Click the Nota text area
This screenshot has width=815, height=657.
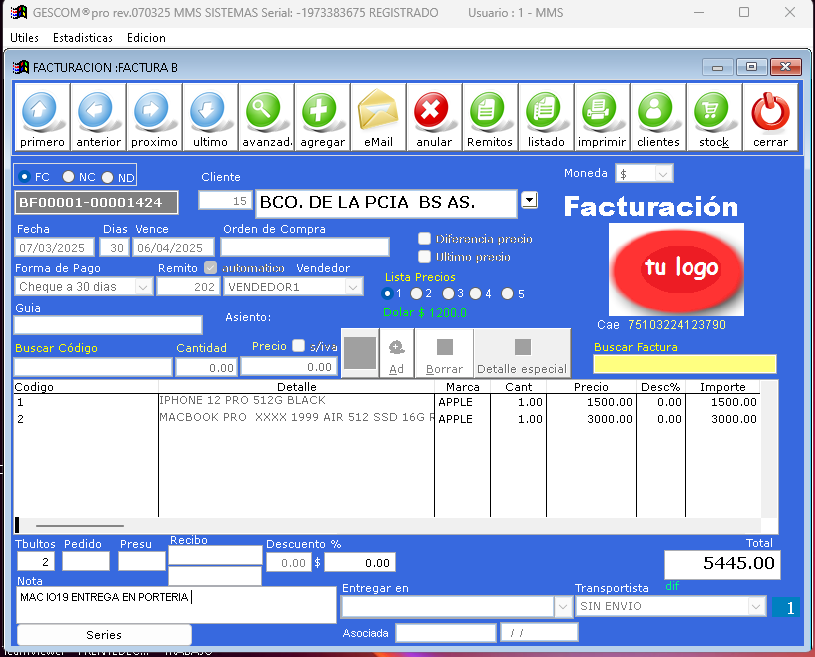point(176,605)
